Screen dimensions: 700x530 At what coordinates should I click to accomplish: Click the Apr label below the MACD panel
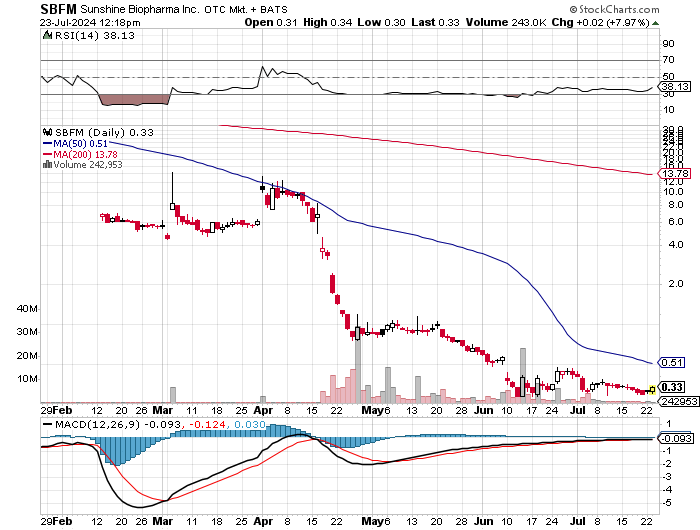pos(263,521)
